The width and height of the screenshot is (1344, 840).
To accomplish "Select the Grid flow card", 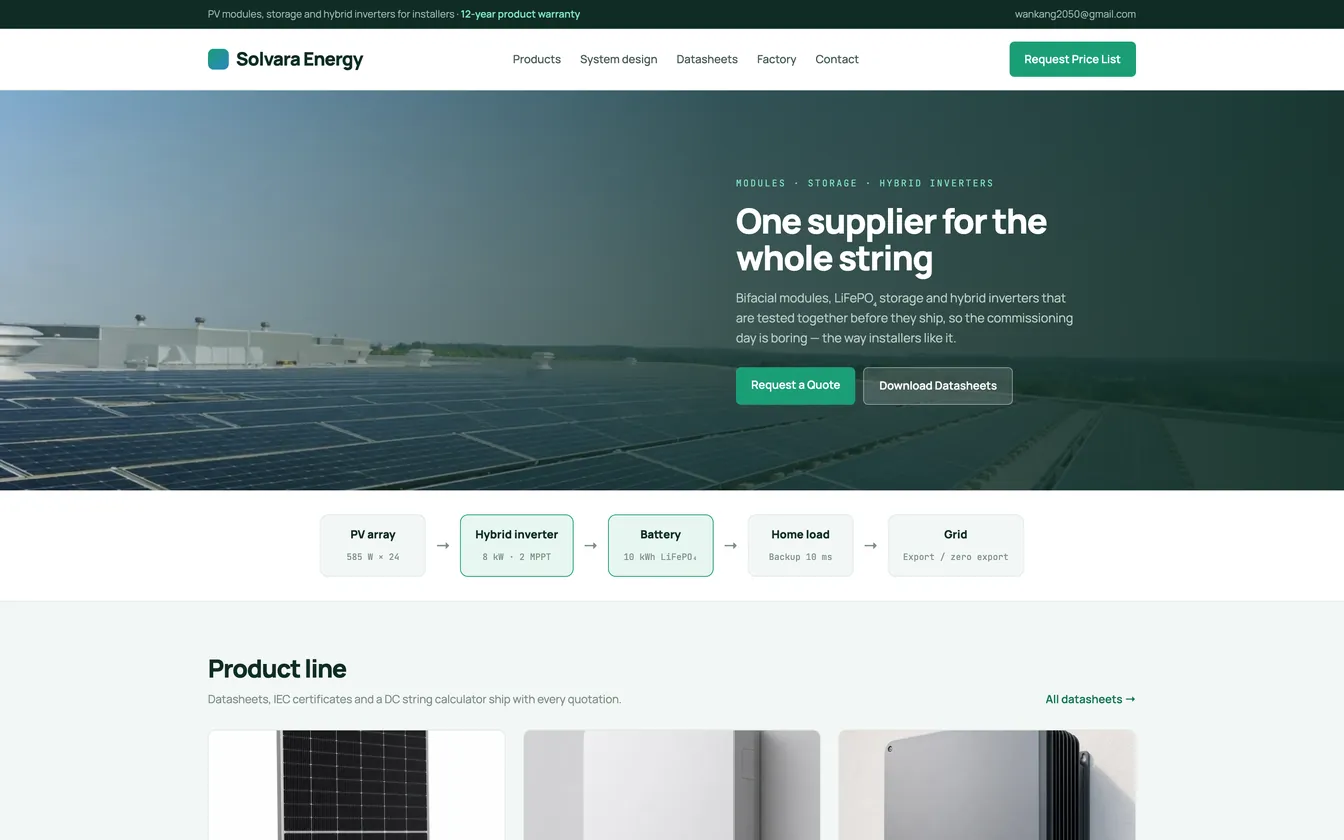I will click(x=956, y=545).
